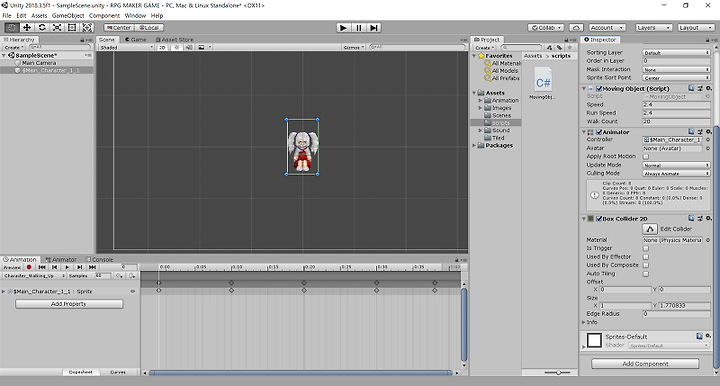720x386 pixels.
Task: Toggle scene audio icon
Action: (x=189, y=47)
